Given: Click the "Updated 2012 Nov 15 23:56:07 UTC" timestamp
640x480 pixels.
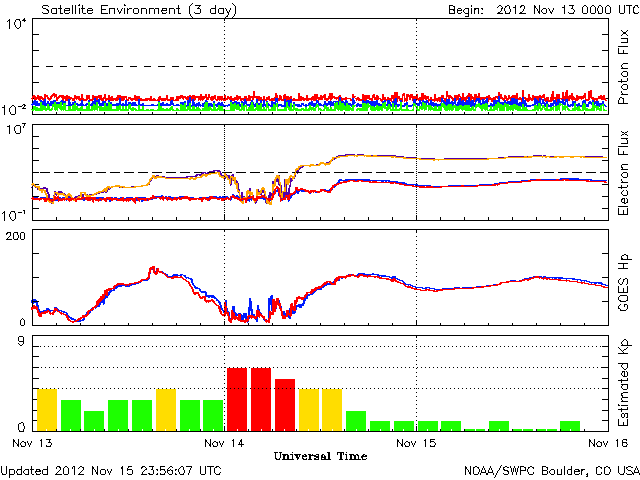Looking at the screenshot, I should pos(111,471).
